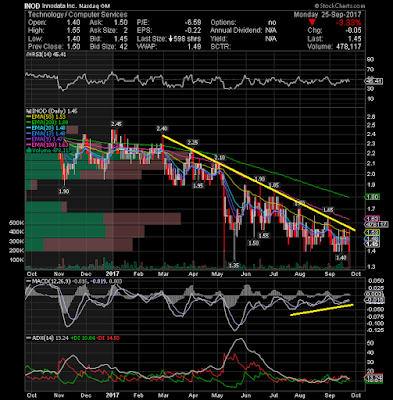
Task: Select the EMA(200) green legend entry
Action: pos(48,122)
